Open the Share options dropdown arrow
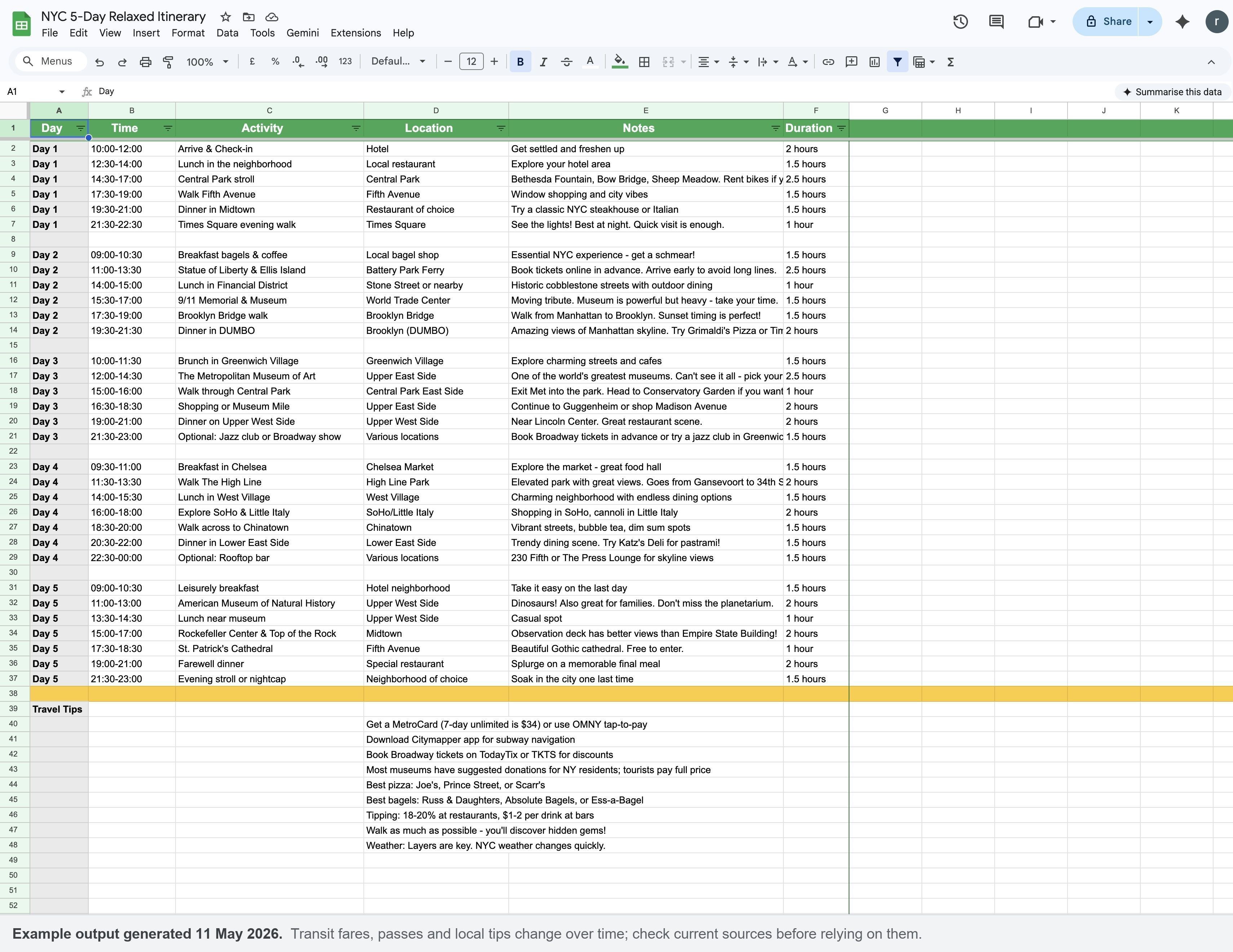The width and height of the screenshot is (1233, 952). pos(1150,22)
